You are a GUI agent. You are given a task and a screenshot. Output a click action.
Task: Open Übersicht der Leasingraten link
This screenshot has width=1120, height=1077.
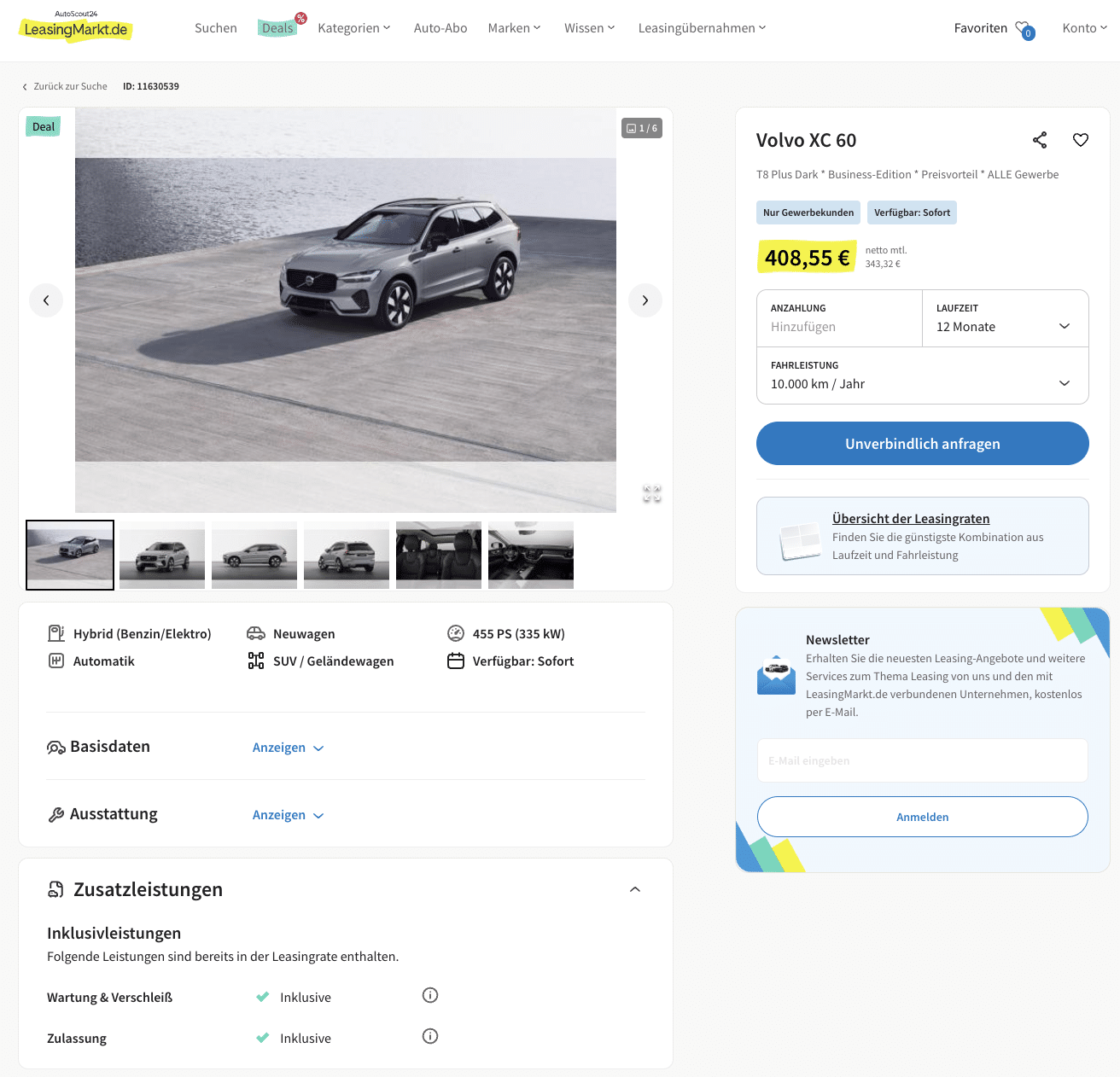911,518
